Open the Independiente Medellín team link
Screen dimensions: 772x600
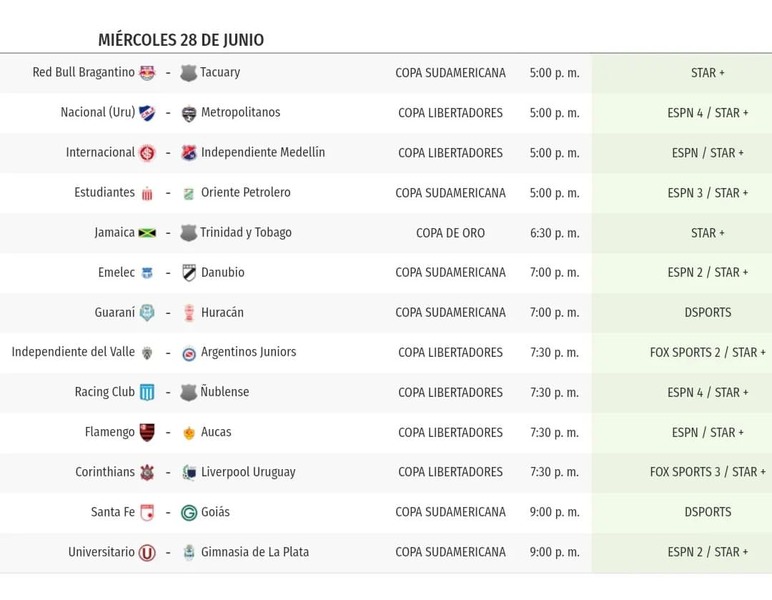pyautogui.click(x=263, y=153)
